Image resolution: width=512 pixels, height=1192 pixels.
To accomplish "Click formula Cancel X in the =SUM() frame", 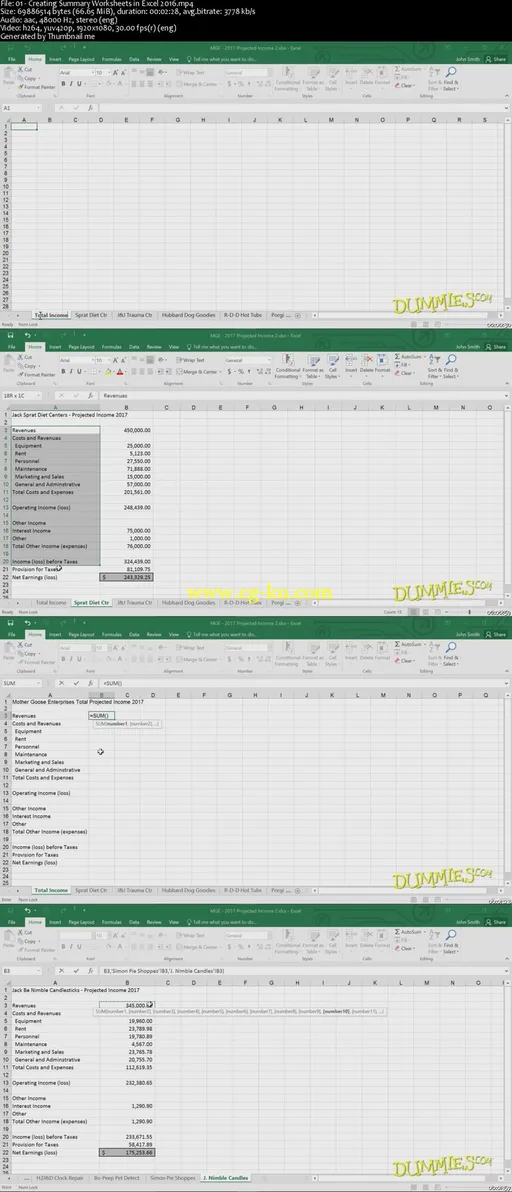I will [x=62, y=683].
